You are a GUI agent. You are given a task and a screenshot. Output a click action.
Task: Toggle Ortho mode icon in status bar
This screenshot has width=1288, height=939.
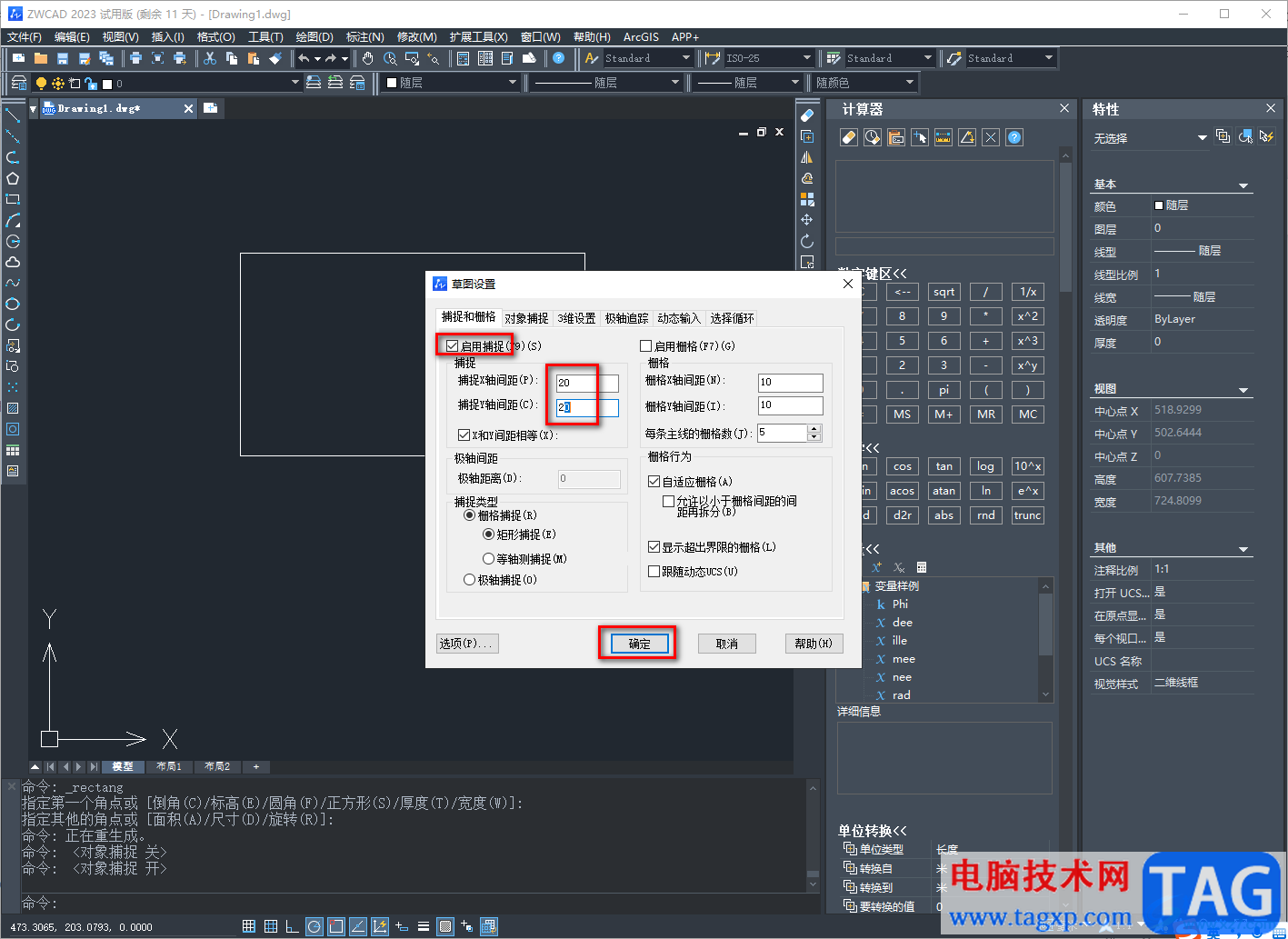(292, 926)
